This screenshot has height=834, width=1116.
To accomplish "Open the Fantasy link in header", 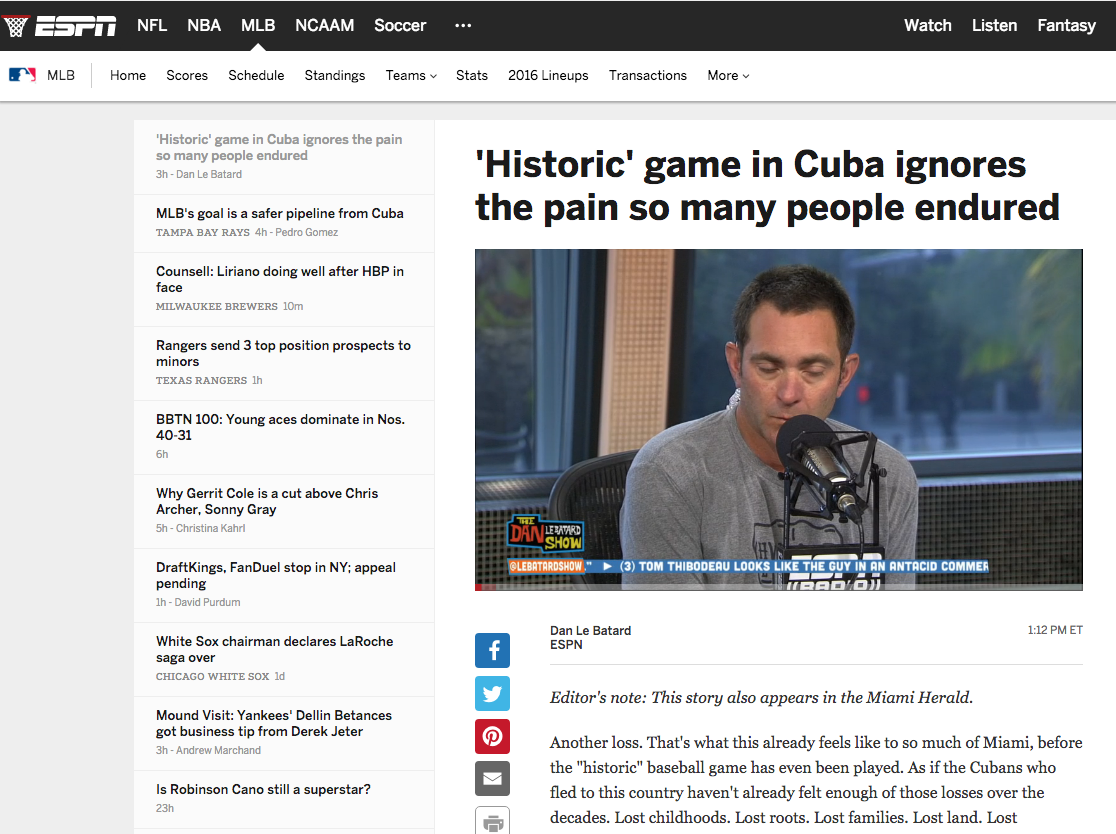I will (1066, 26).
